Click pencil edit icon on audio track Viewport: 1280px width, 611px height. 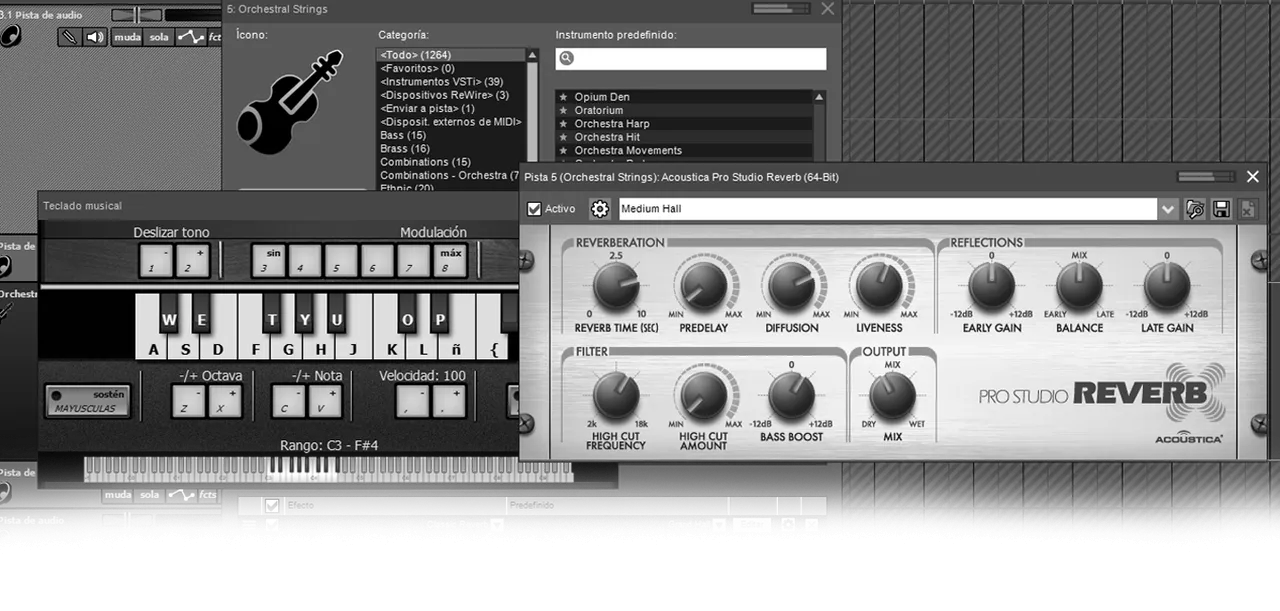(69, 37)
